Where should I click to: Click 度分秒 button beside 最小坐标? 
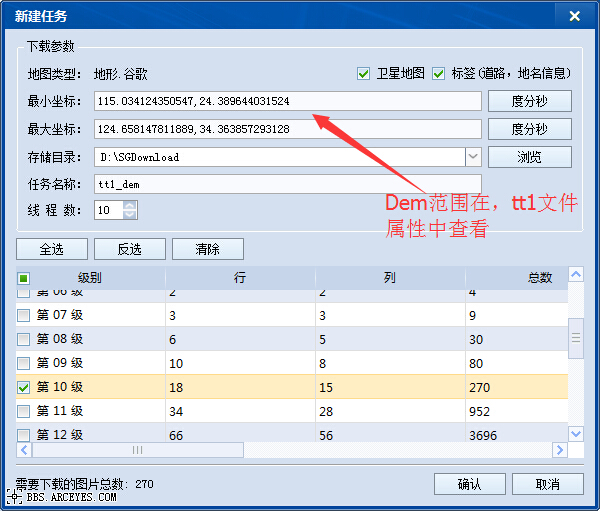(529, 101)
